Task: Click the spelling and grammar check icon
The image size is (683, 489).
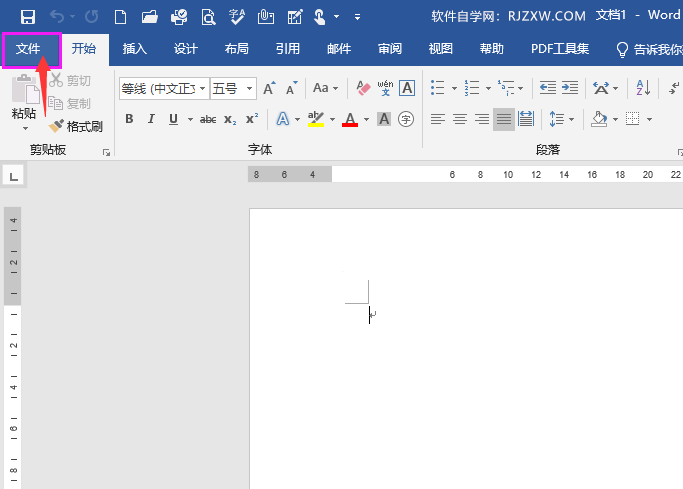Action: point(237,17)
